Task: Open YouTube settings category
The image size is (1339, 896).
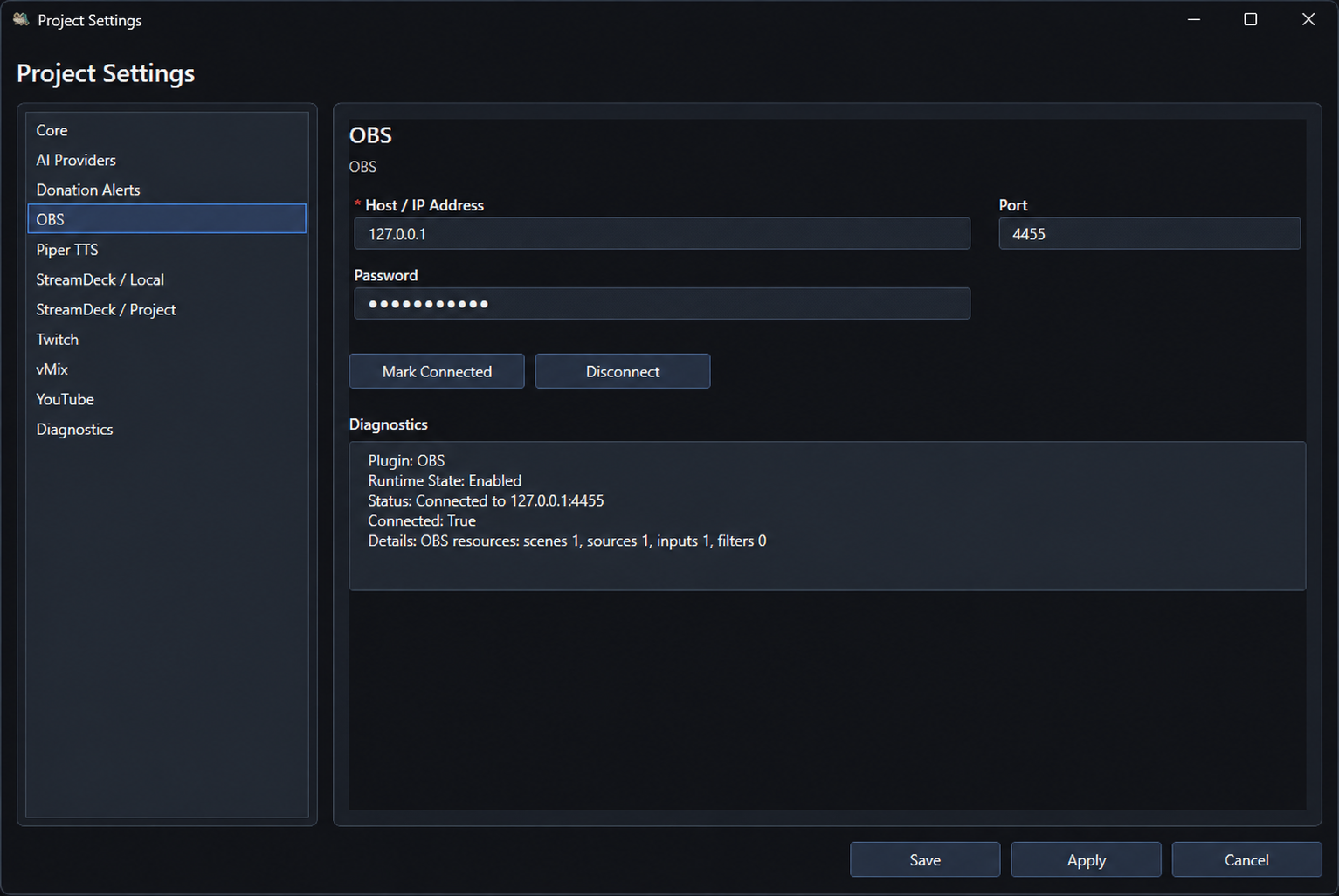Action: (167, 399)
